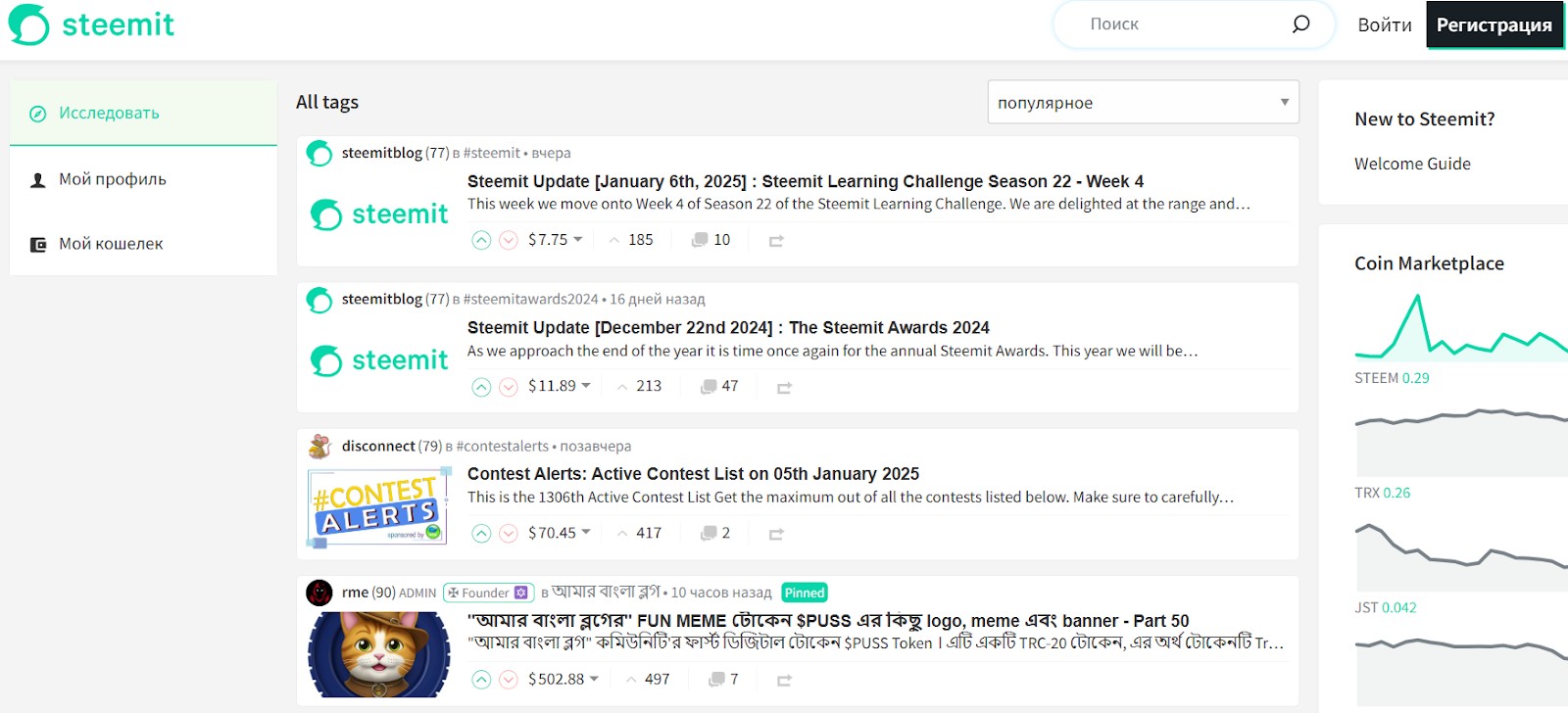
Task: Click the compass icon beside Исследовать
Action: [x=38, y=114]
